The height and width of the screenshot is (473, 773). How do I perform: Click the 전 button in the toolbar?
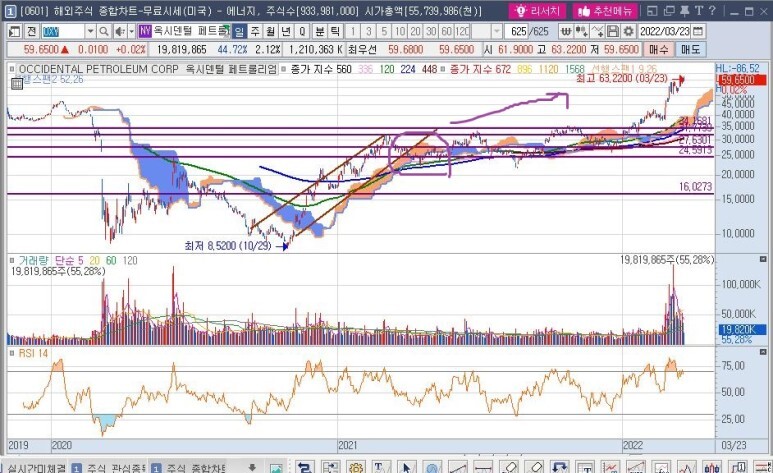click(x=31, y=32)
